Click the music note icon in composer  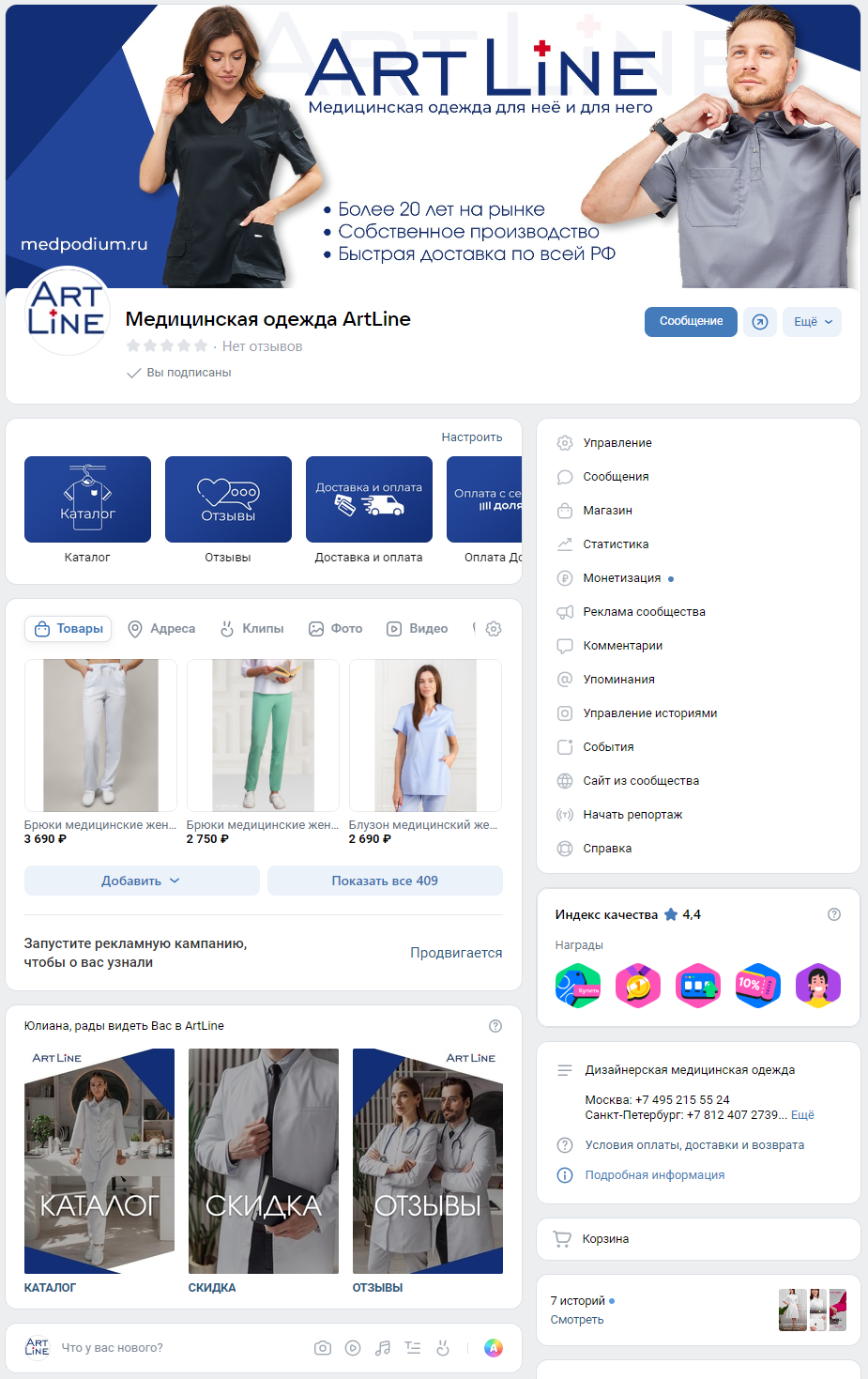coord(383,1348)
